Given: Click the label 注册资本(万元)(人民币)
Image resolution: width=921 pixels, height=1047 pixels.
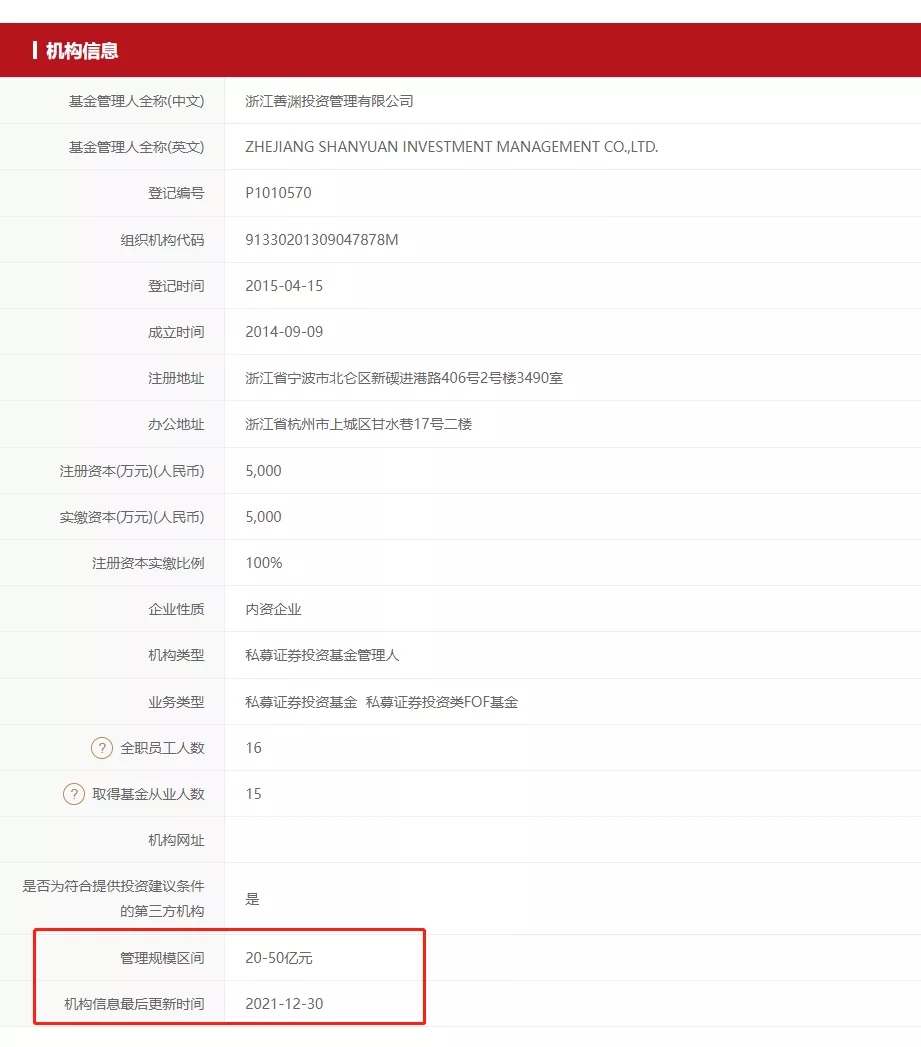Looking at the screenshot, I should pyautogui.click(x=132, y=471).
